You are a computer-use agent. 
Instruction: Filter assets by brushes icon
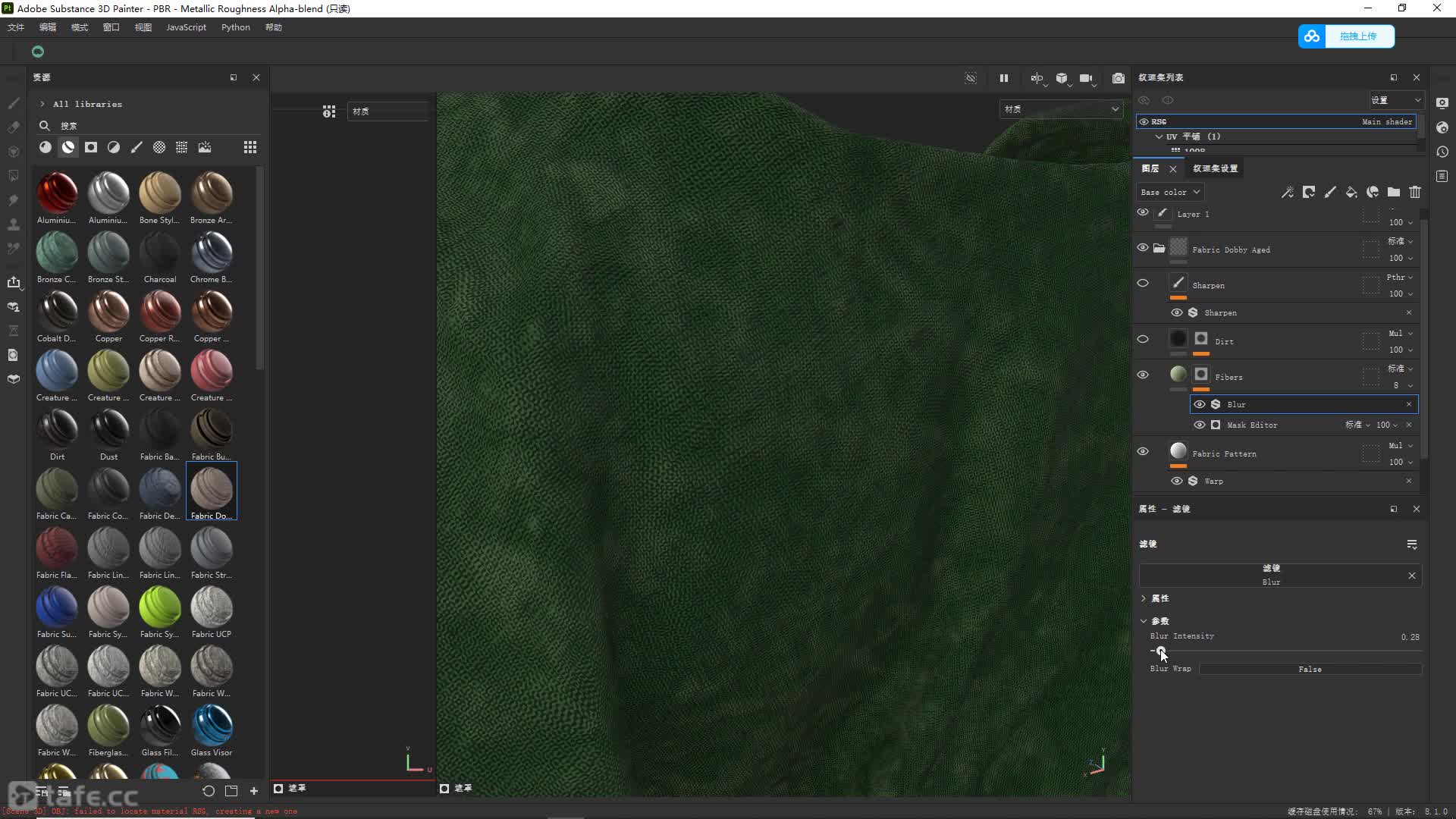pos(136,147)
